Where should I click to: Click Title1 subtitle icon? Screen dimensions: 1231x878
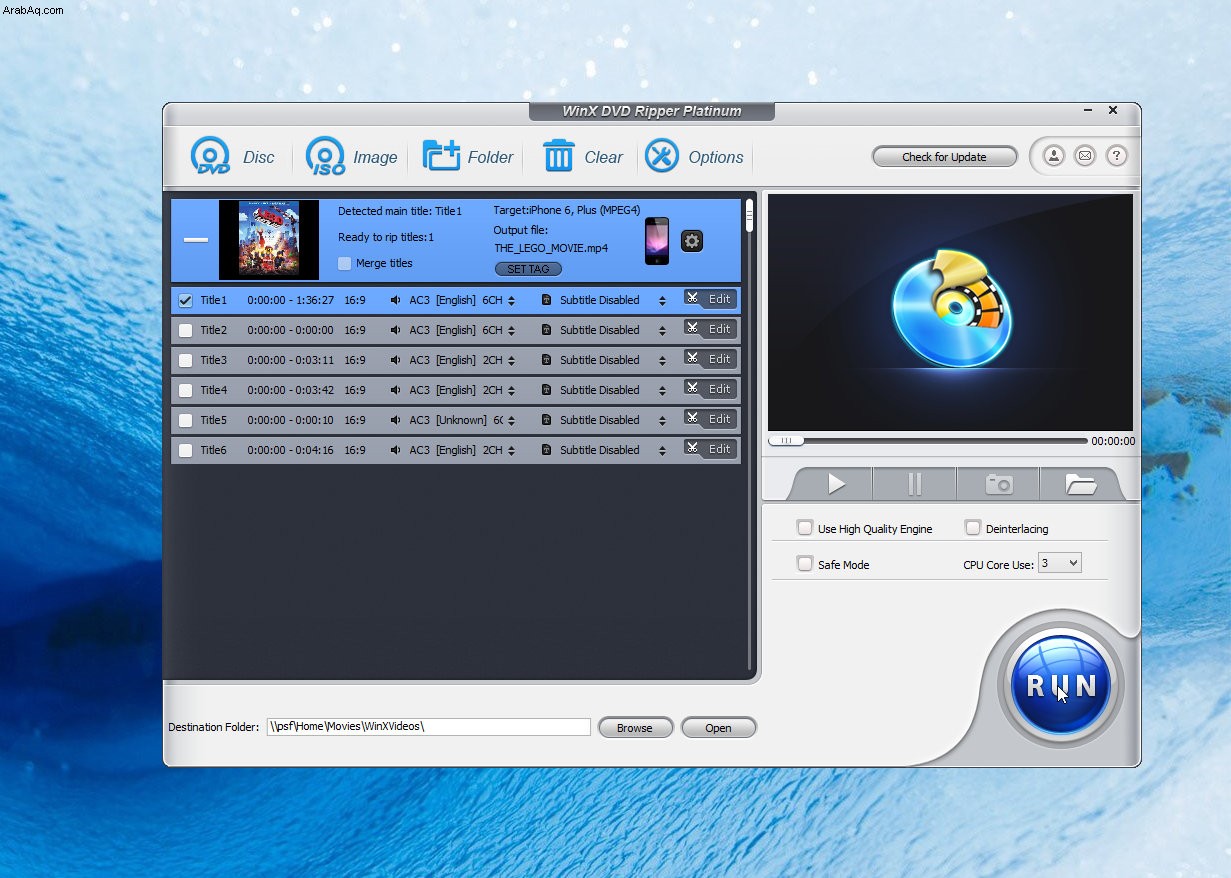(x=546, y=300)
